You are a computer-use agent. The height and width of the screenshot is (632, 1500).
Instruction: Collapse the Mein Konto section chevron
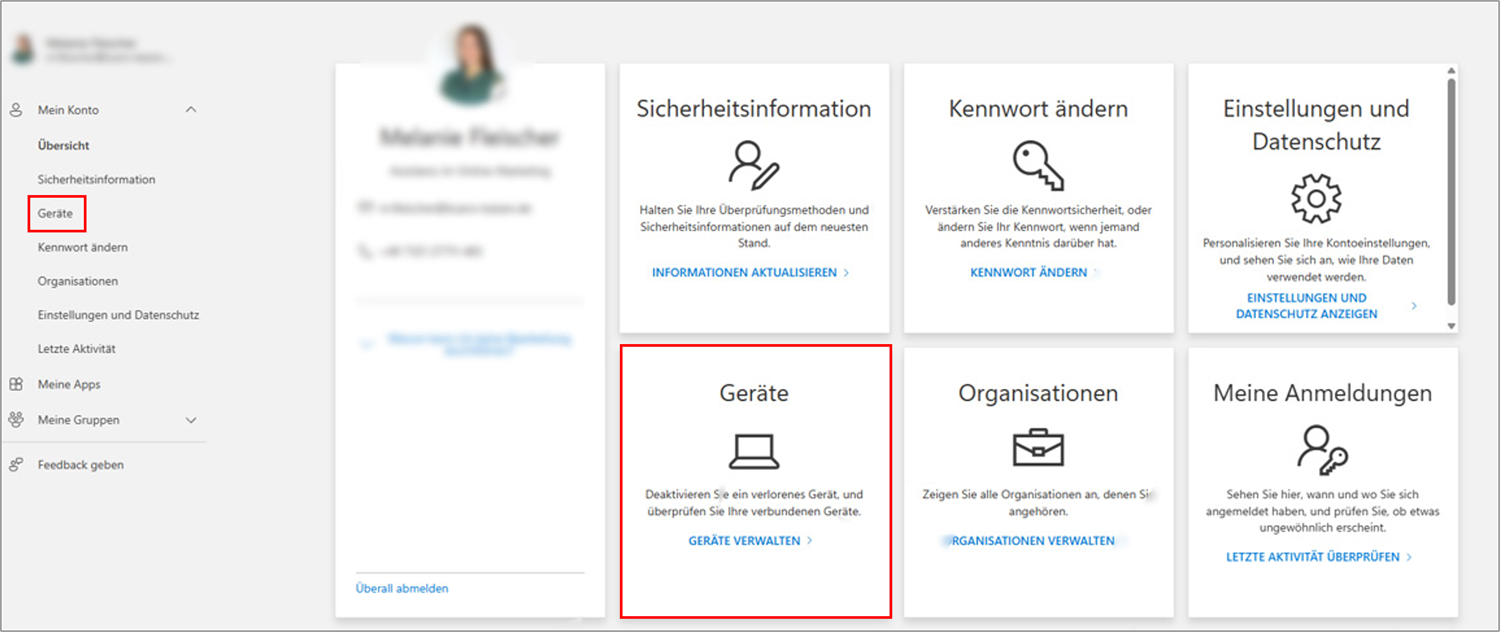pyautogui.click(x=191, y=110)
